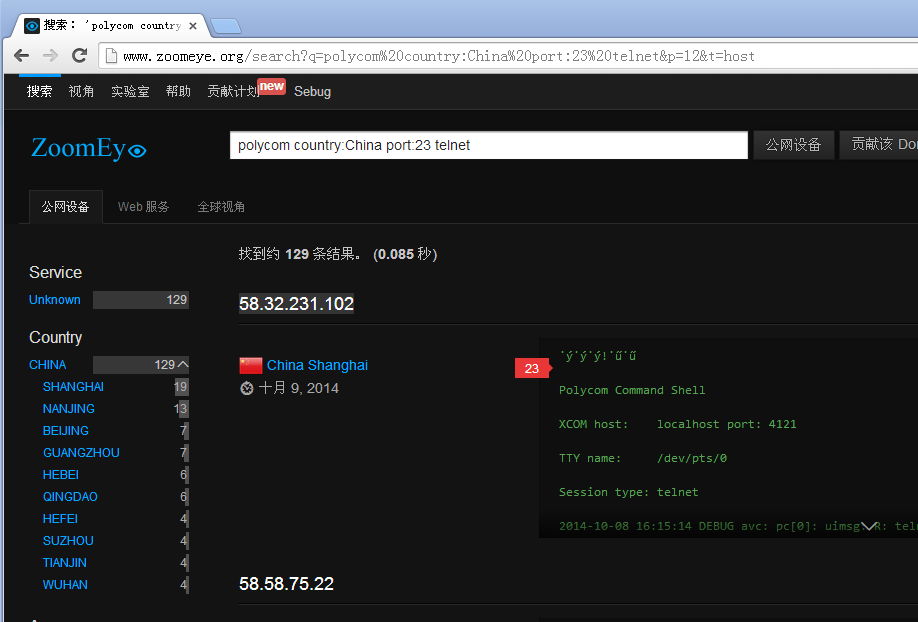Click the TTY name /dev/pts/0 line
918x622 pixels.
643,458
